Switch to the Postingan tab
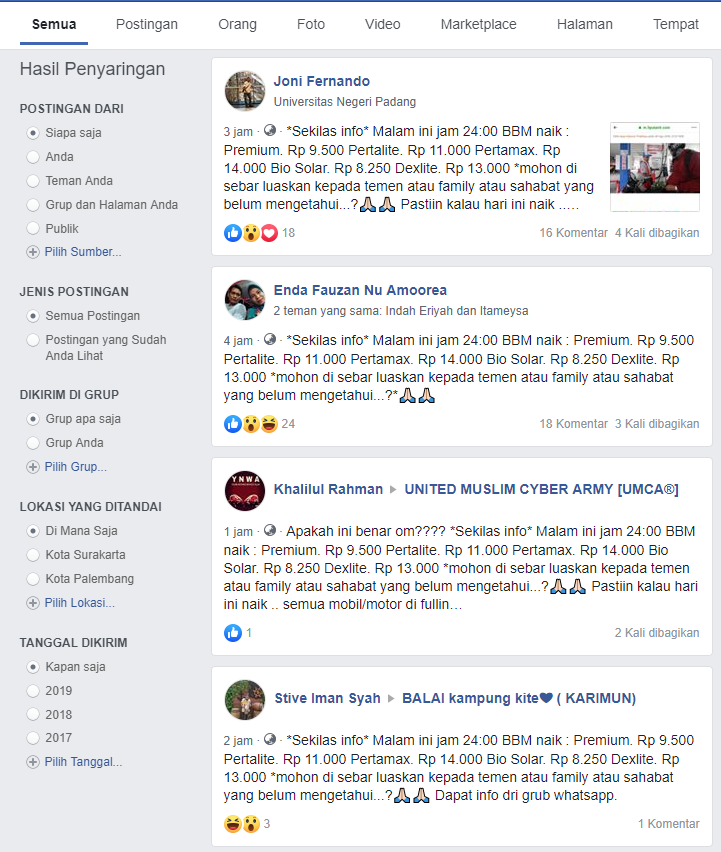721x852 pixels. tap(147, 24)
